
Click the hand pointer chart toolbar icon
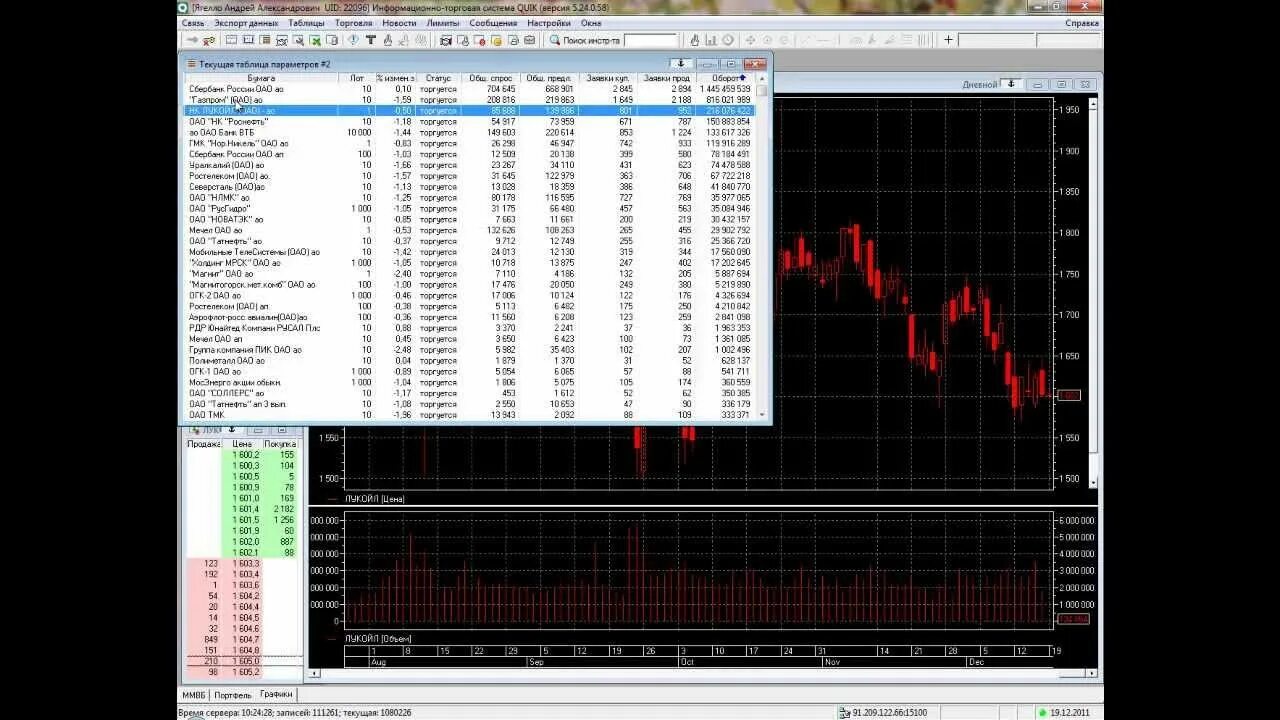tap(695, 40)
